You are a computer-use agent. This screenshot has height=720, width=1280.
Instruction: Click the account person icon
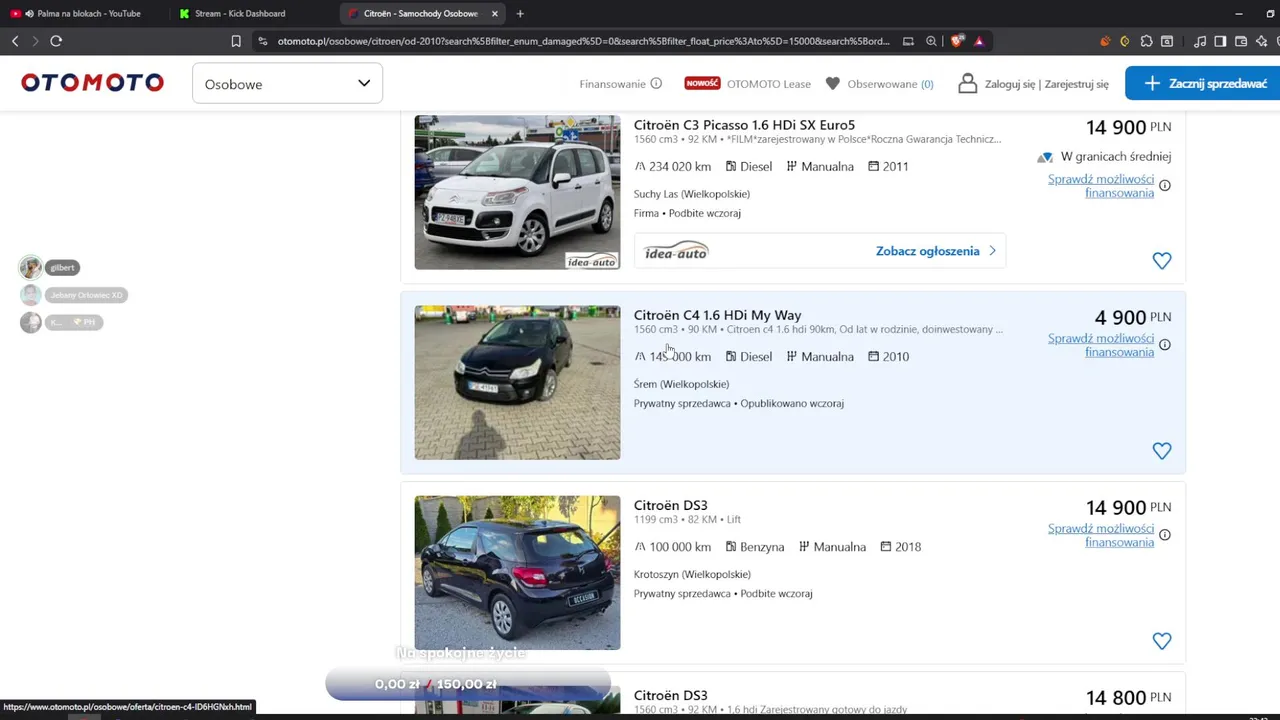(967, 83)
